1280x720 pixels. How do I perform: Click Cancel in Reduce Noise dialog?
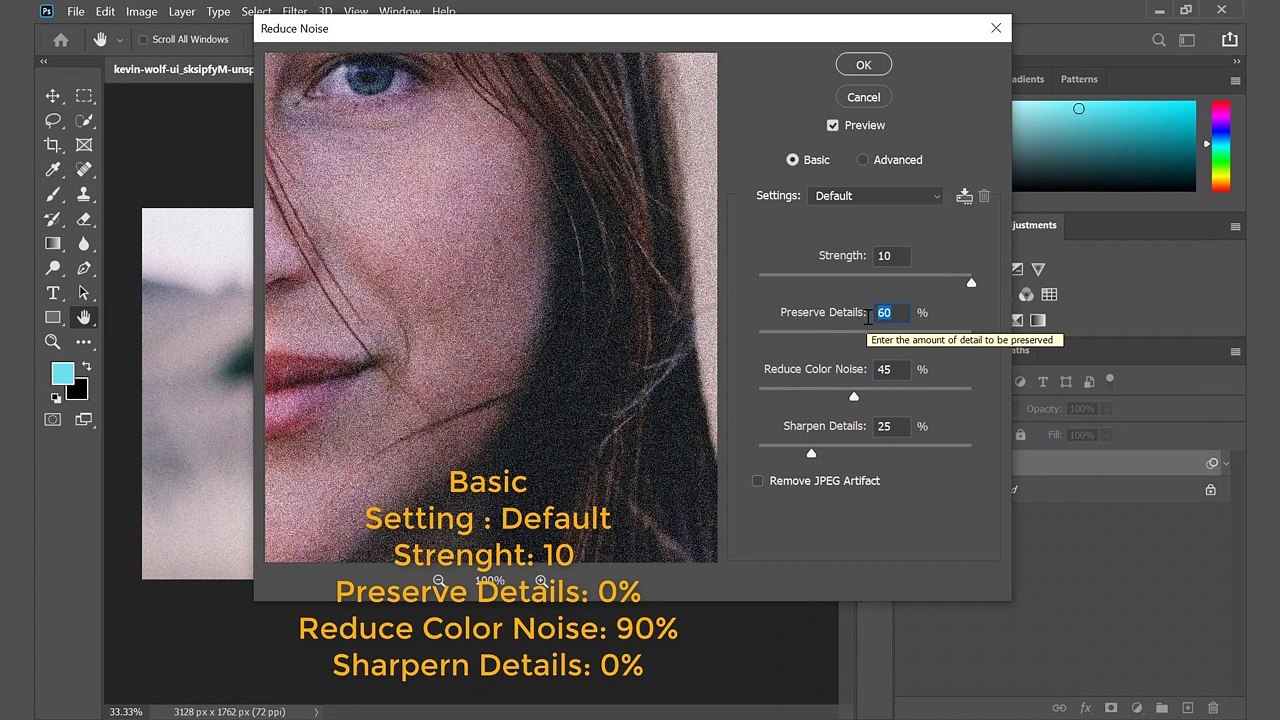[863, 97]
